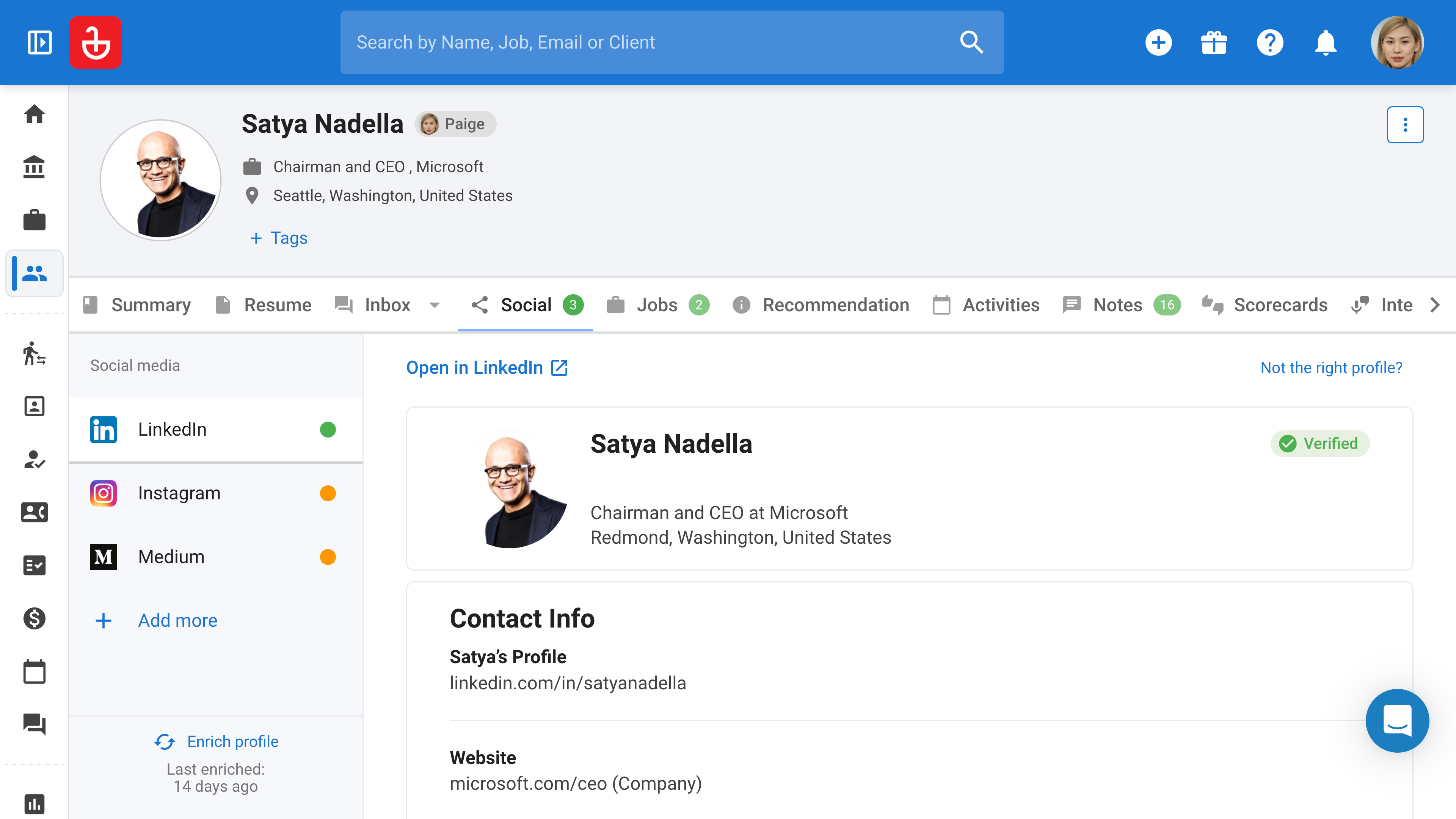
Task: Click the blue plus add icon
Action: tap(1158, 42)
